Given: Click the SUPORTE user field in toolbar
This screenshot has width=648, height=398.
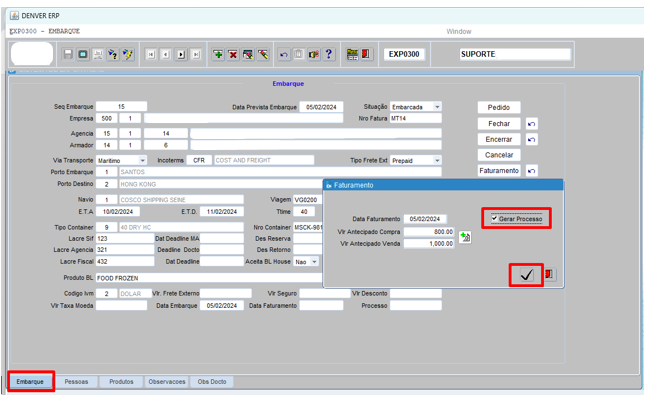Looking at the screenshot, I should [x=515, y=54].
